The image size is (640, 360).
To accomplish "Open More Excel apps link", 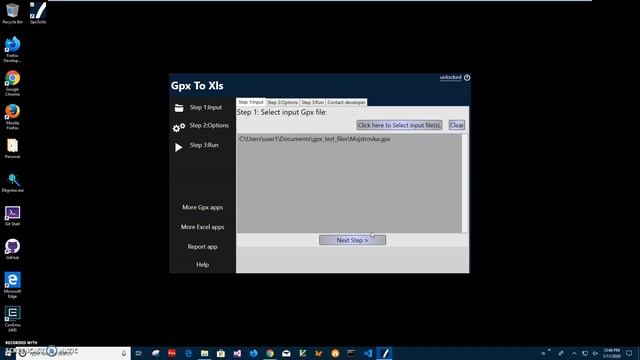I will point(202,227).
